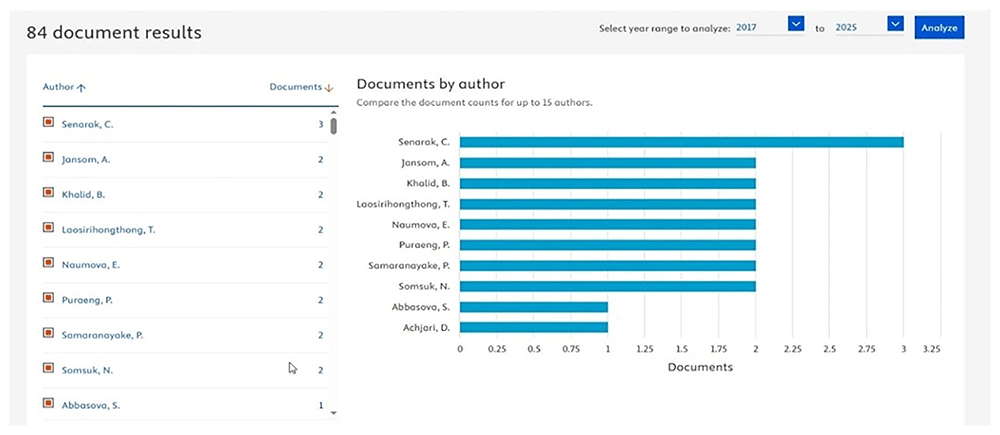1000x435 pixels.
Task: Open Samaranayake, P. author link
Action: point(102,335)
